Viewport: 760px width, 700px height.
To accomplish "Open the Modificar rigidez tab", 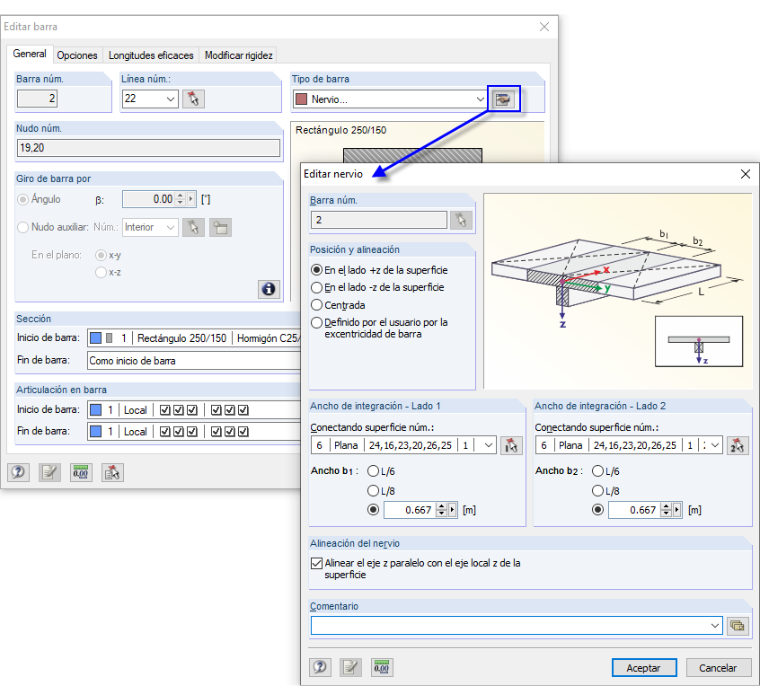I will (238, 55).
